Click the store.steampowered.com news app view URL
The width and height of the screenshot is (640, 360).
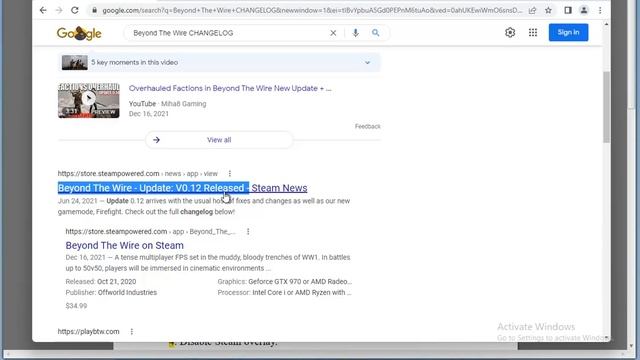(x=138, y=173)
